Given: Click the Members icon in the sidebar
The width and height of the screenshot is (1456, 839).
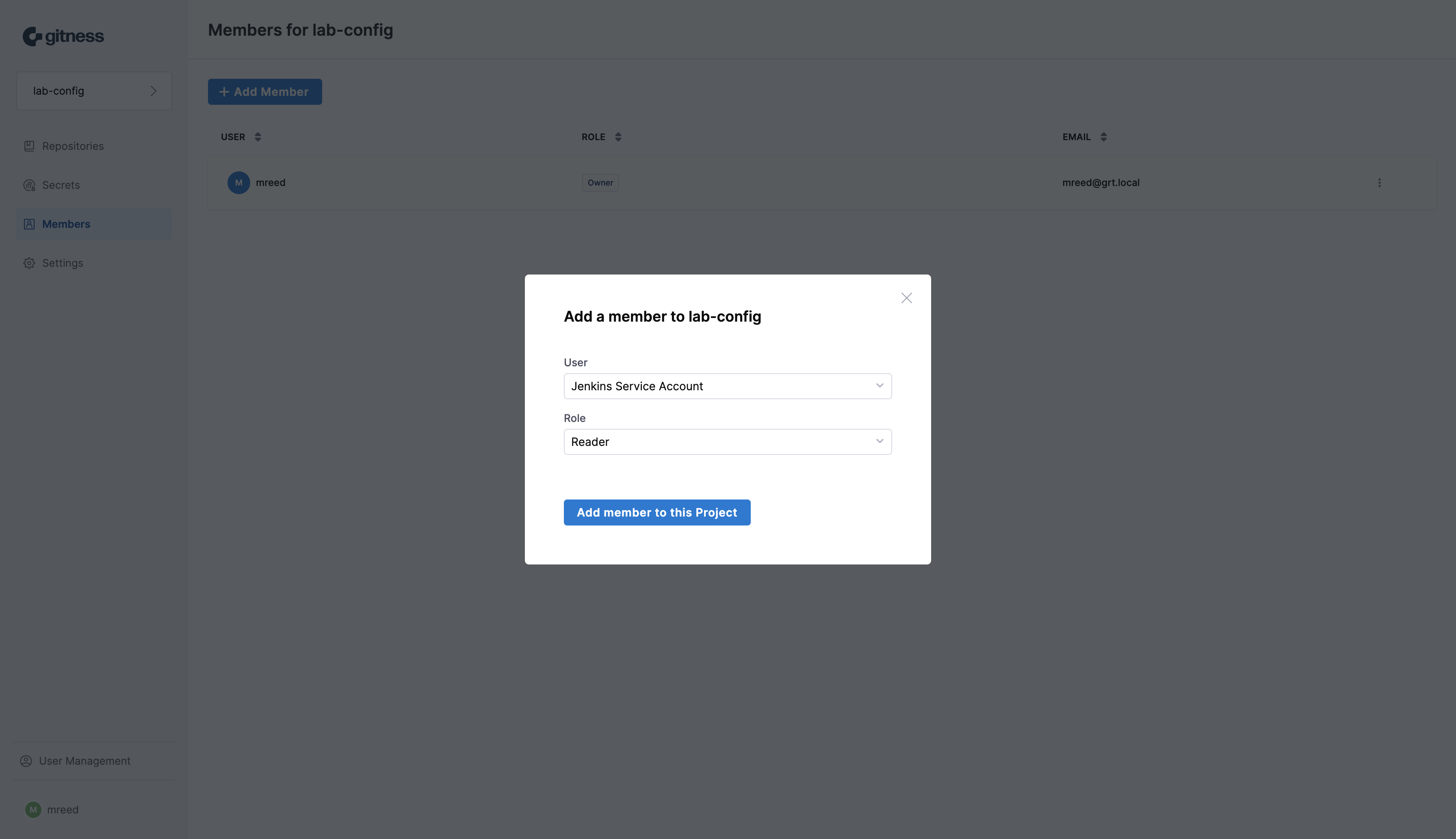Looking at the screenshot, I should 29,224.
